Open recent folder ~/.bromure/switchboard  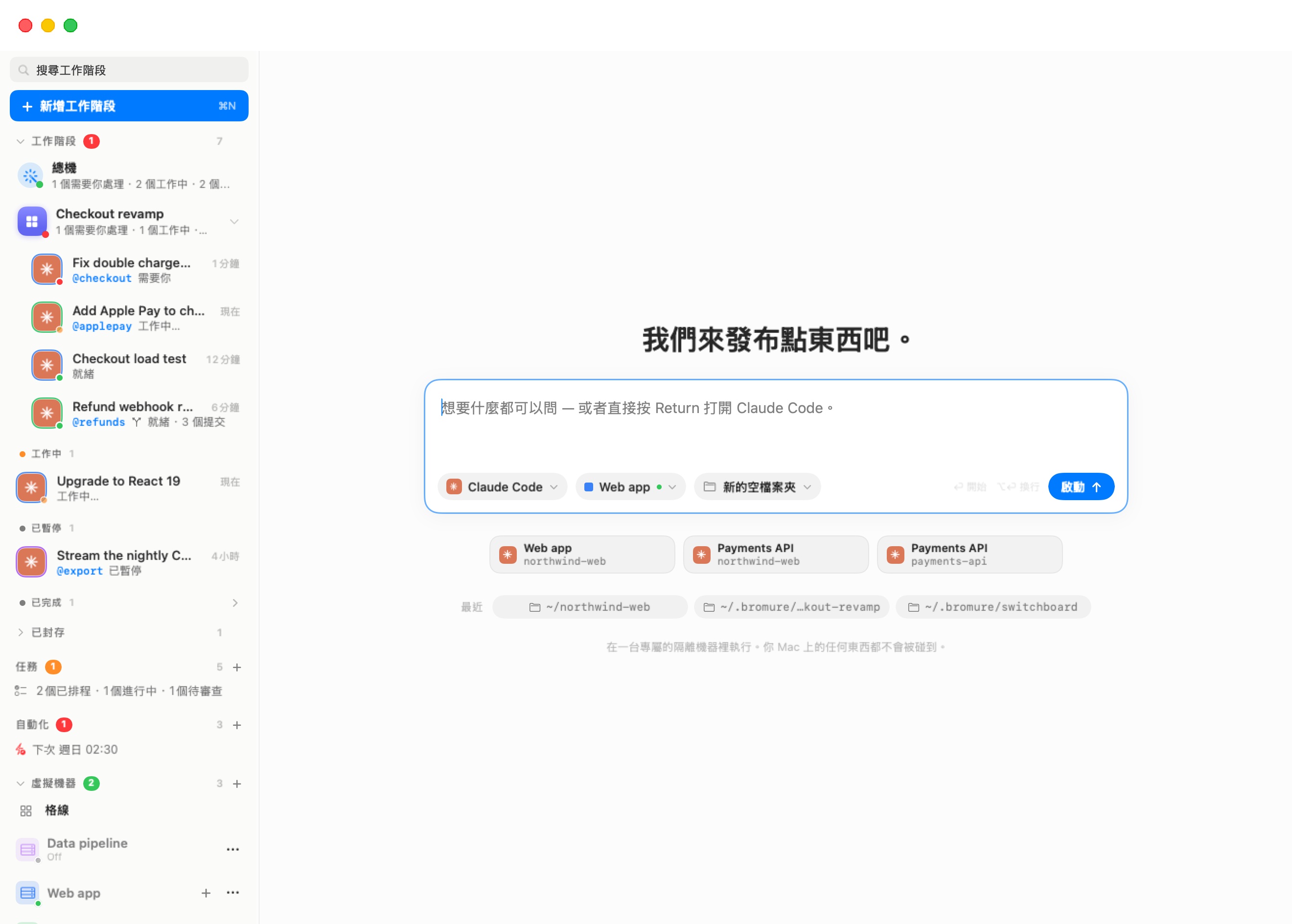click(x=993, y=607)
